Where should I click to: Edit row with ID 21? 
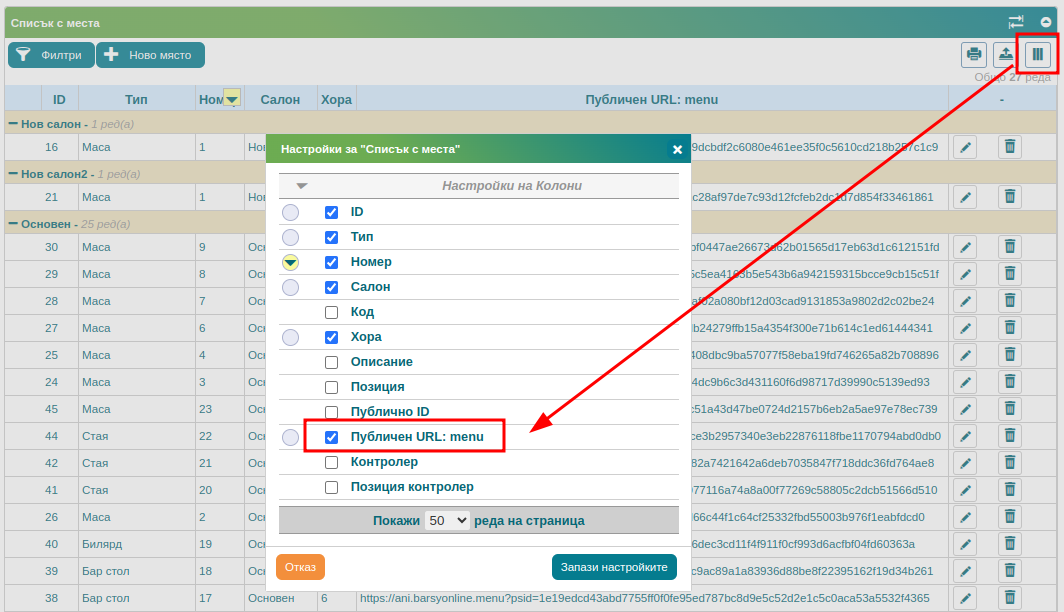point(965,197)
